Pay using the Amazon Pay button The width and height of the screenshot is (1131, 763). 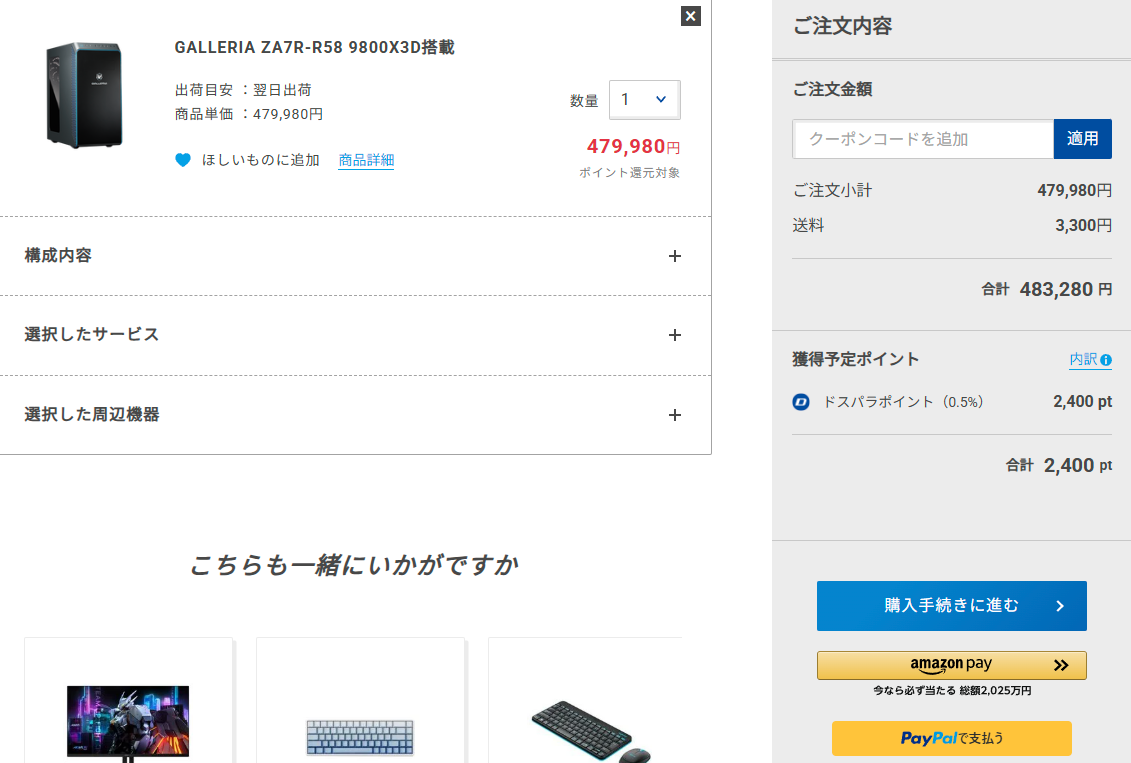click(951, 665)
